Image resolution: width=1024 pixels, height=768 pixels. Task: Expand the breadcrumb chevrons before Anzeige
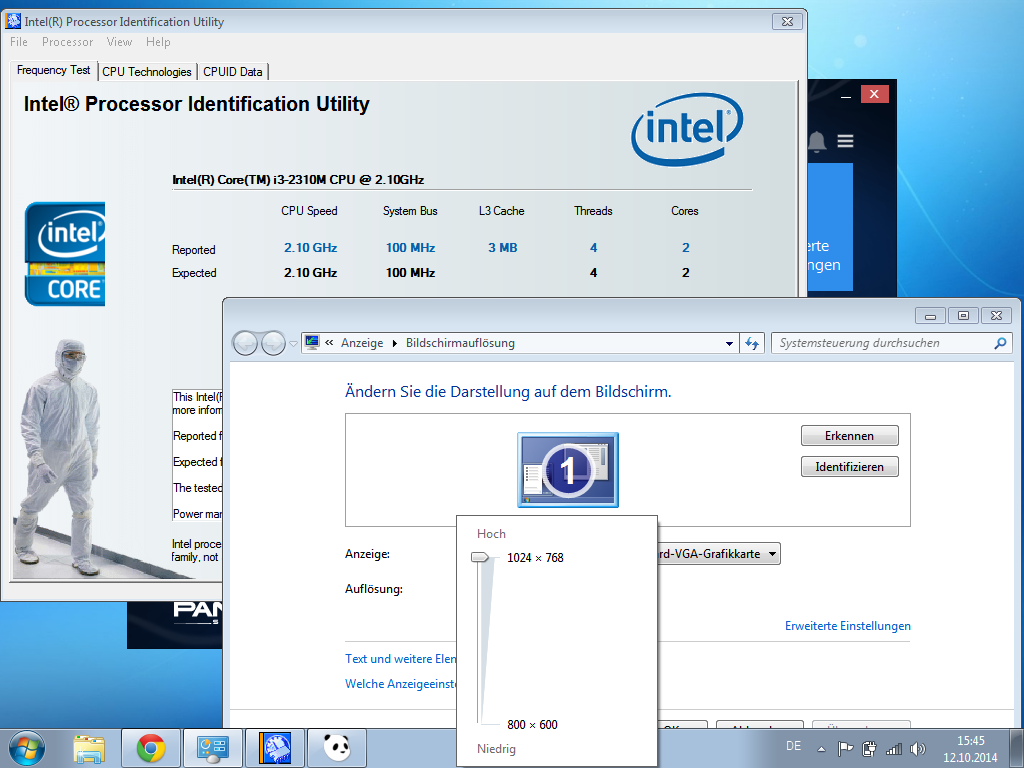tap(329, 343)
